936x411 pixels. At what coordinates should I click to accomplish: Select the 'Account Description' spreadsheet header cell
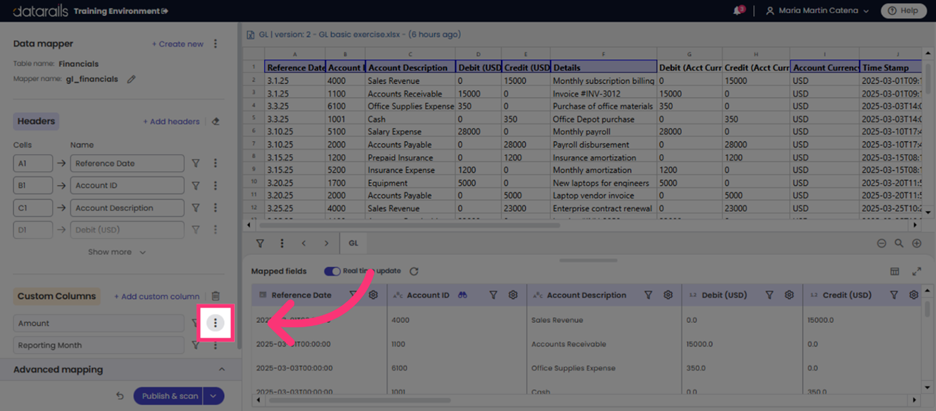click(x=410, y=68)
